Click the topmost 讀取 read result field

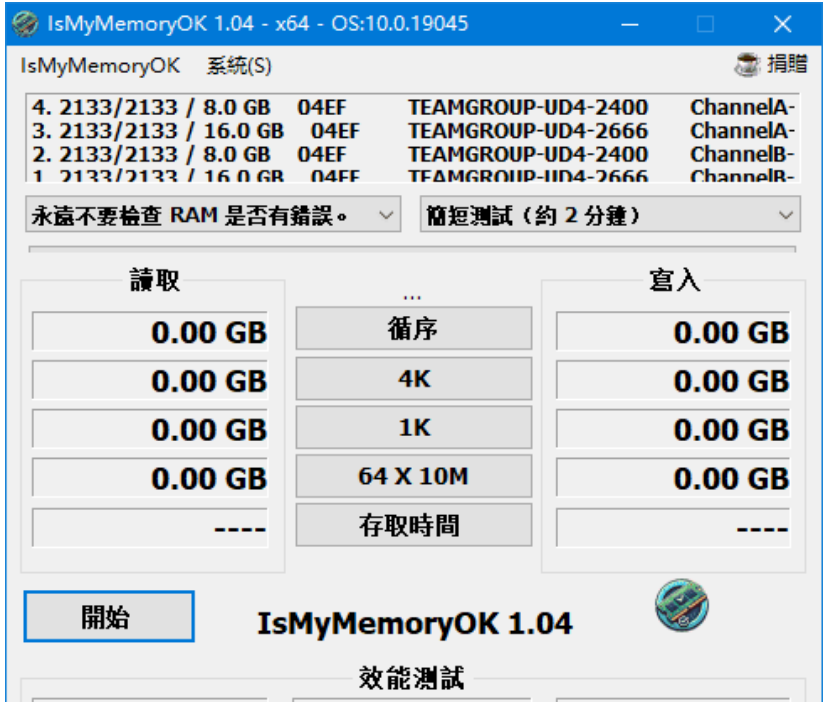[x=148, y=331]
